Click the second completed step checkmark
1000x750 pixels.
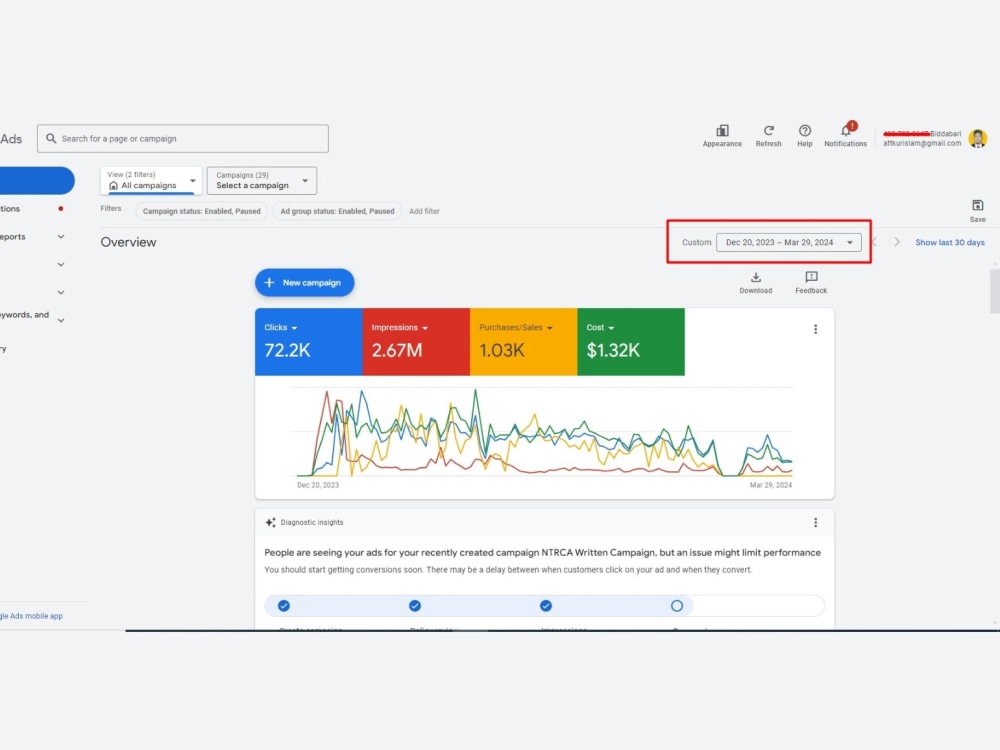pos(415,606)
